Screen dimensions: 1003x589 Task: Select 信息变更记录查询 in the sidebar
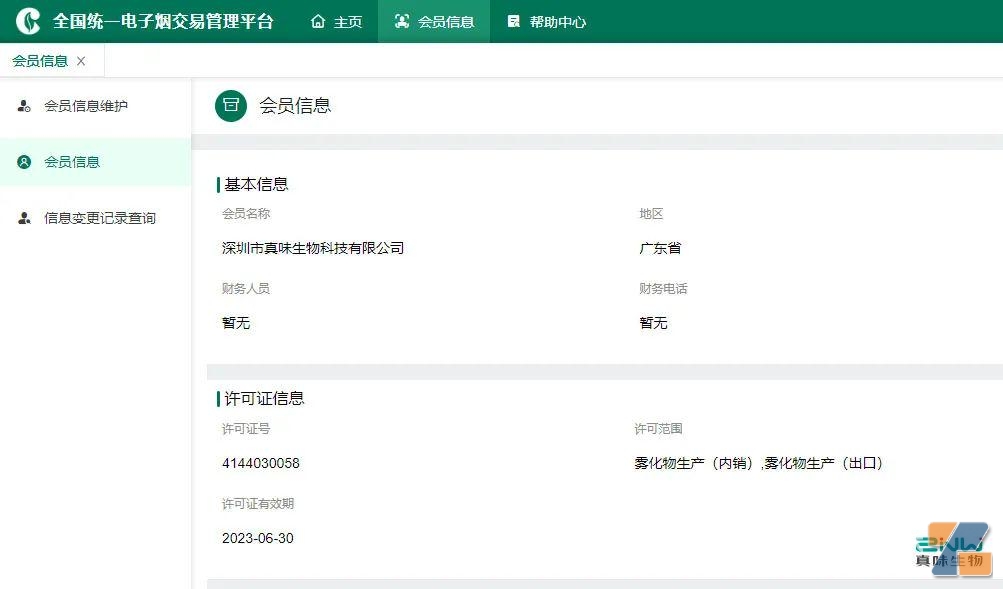(x=100, y=218)
